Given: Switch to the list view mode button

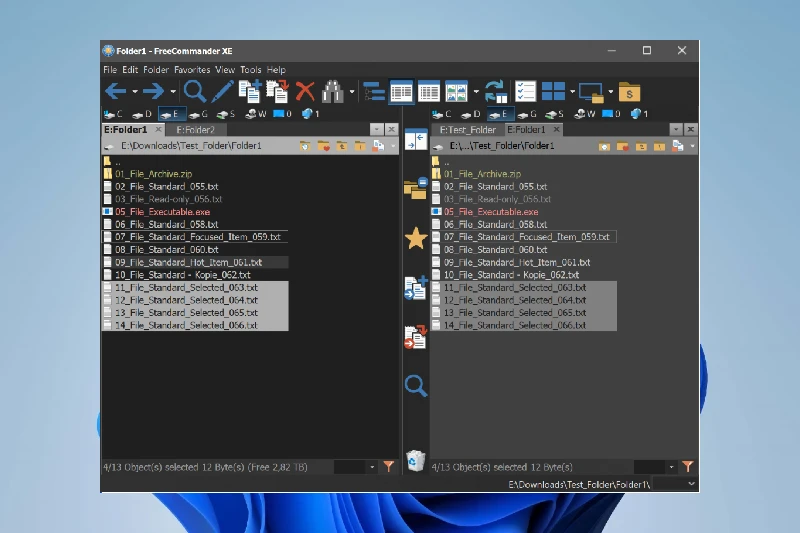Looking at the screenshot, I should pyautogui.click(x=429, y=92).
